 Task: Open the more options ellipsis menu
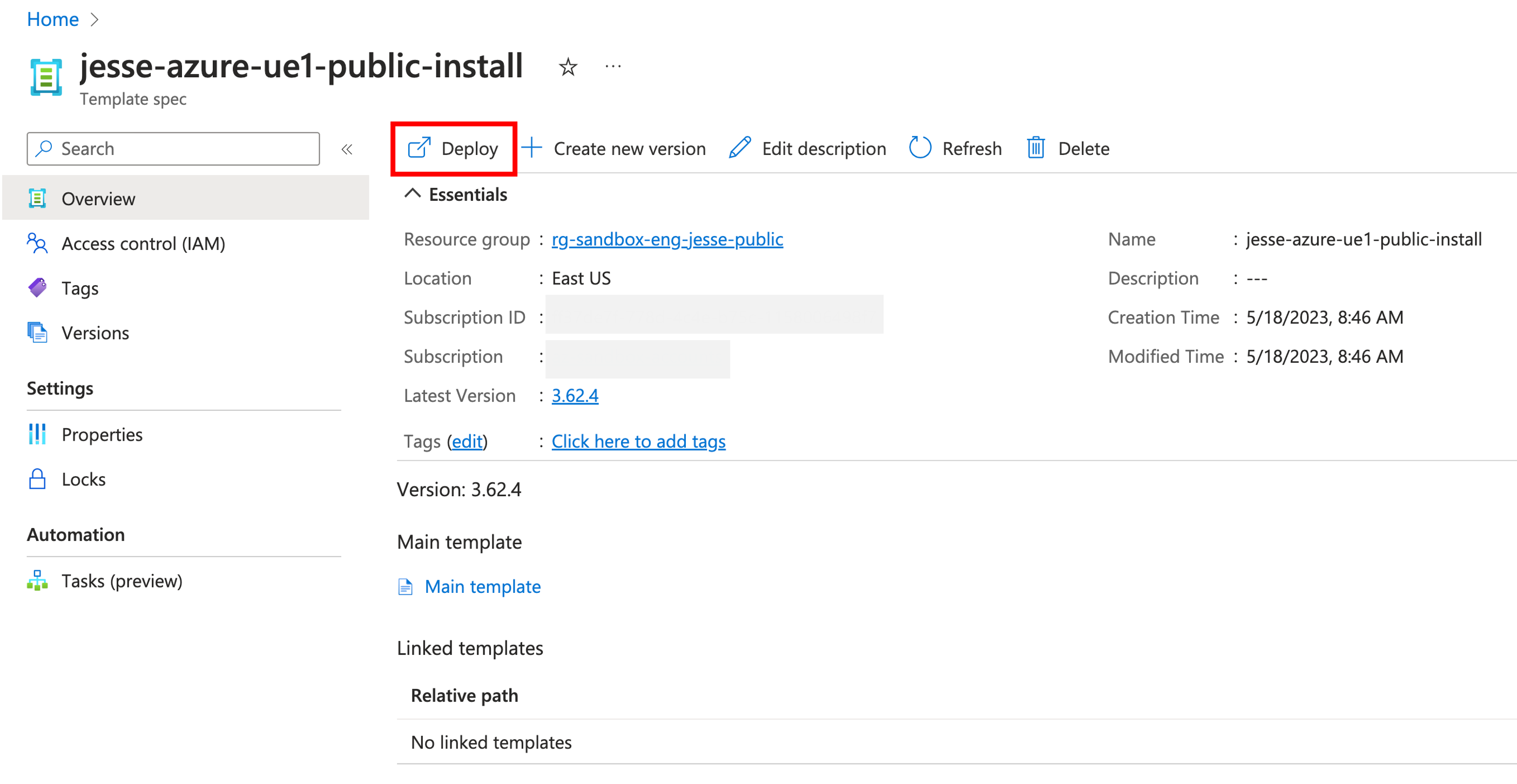tap(613, 66)
